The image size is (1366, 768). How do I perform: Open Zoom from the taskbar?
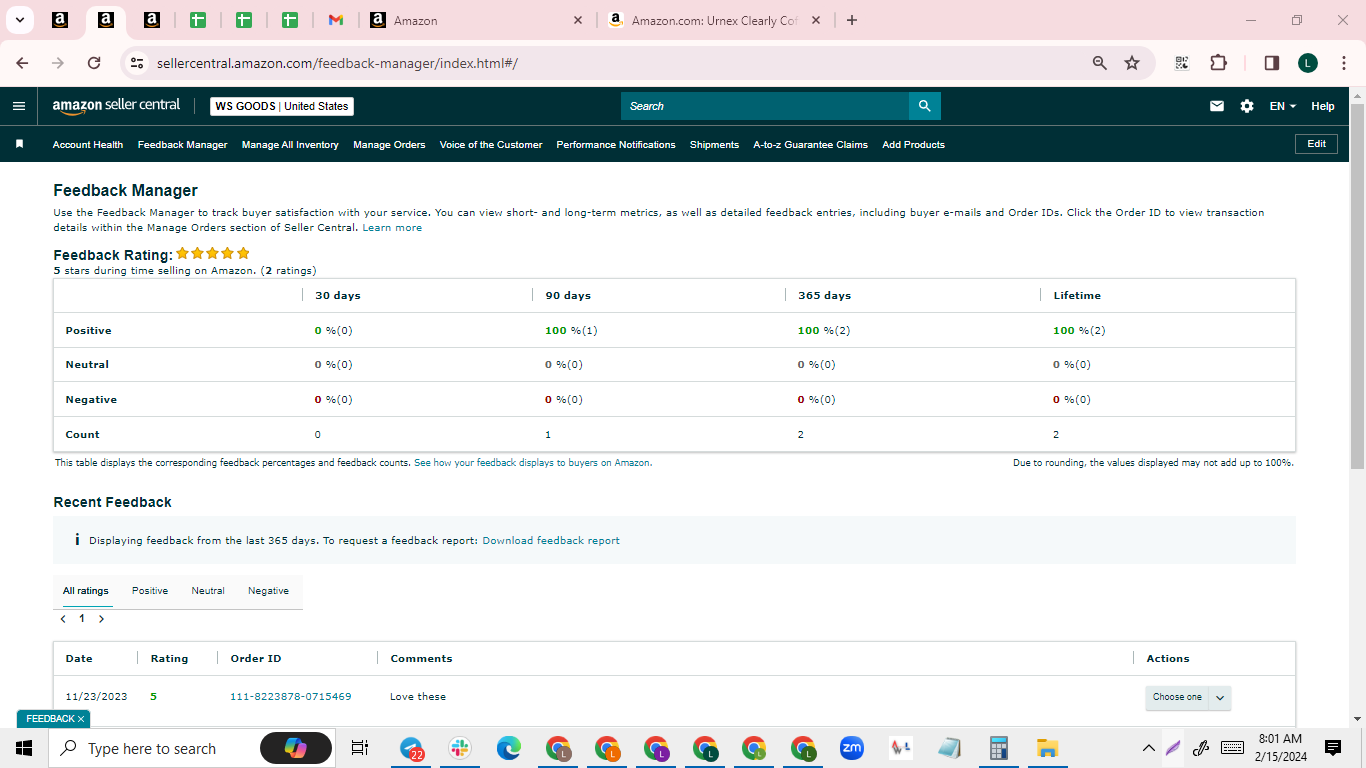pos(851,748)
